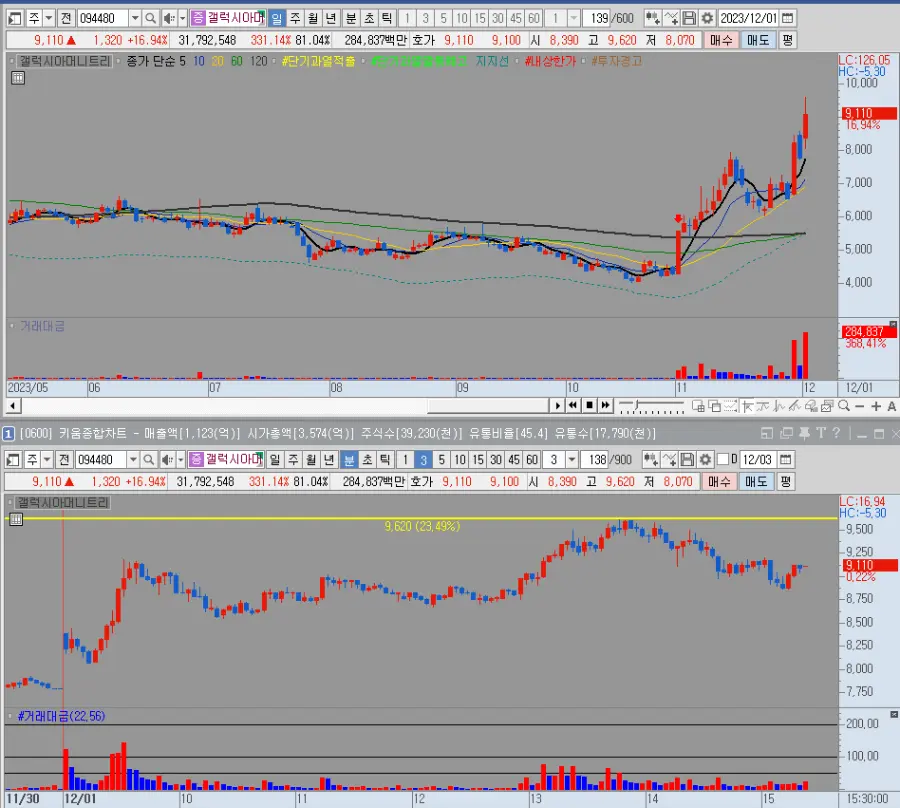The width and height of the screenshot is (900, 808).
Task: Select weekly (주) period in upper chart
Action: tap(295, 18)
